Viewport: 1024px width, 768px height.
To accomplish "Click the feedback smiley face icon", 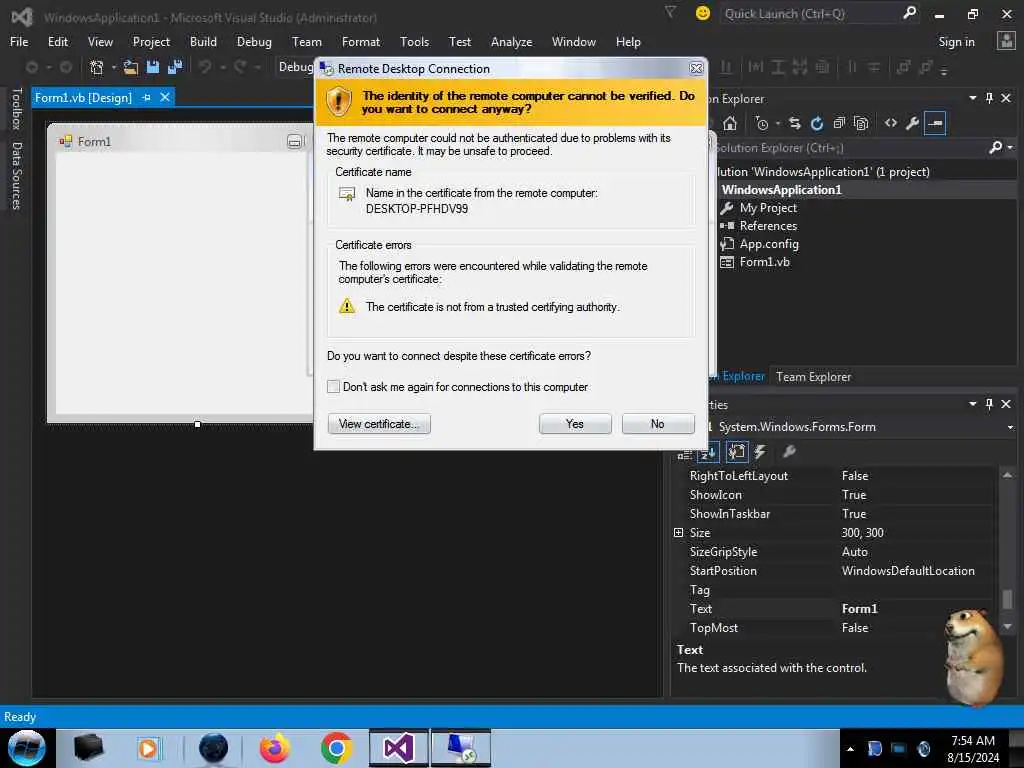I will click(x=703, y=13).
